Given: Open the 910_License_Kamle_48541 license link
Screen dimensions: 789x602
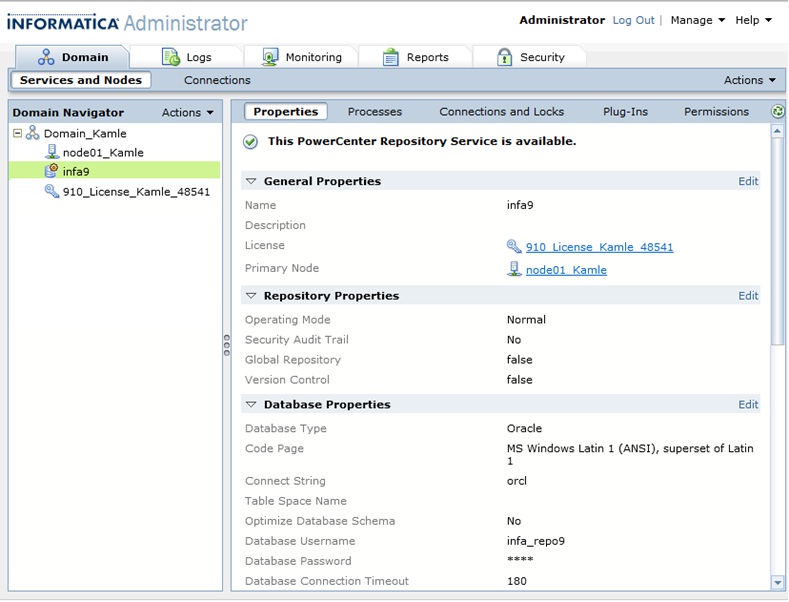Looking at the screenshot, I should (x=599, y=247).
